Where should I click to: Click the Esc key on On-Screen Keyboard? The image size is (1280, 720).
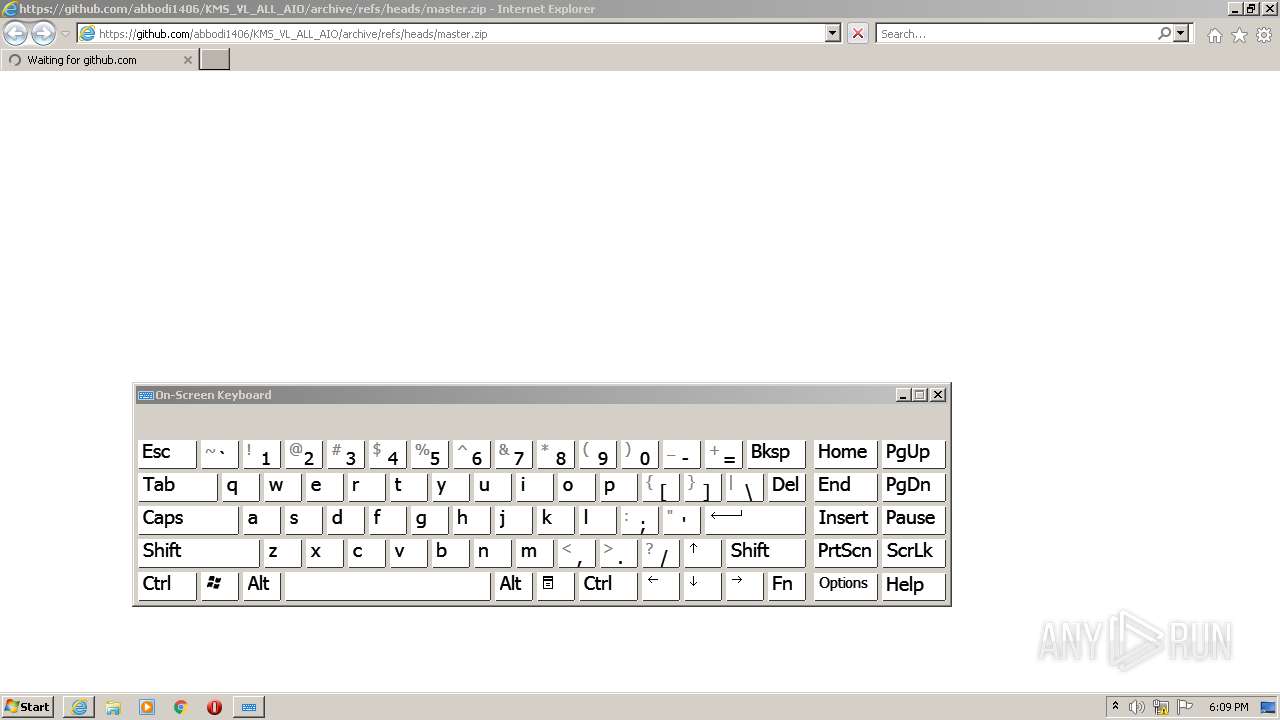pyautogui.click(x=167, y=453)
